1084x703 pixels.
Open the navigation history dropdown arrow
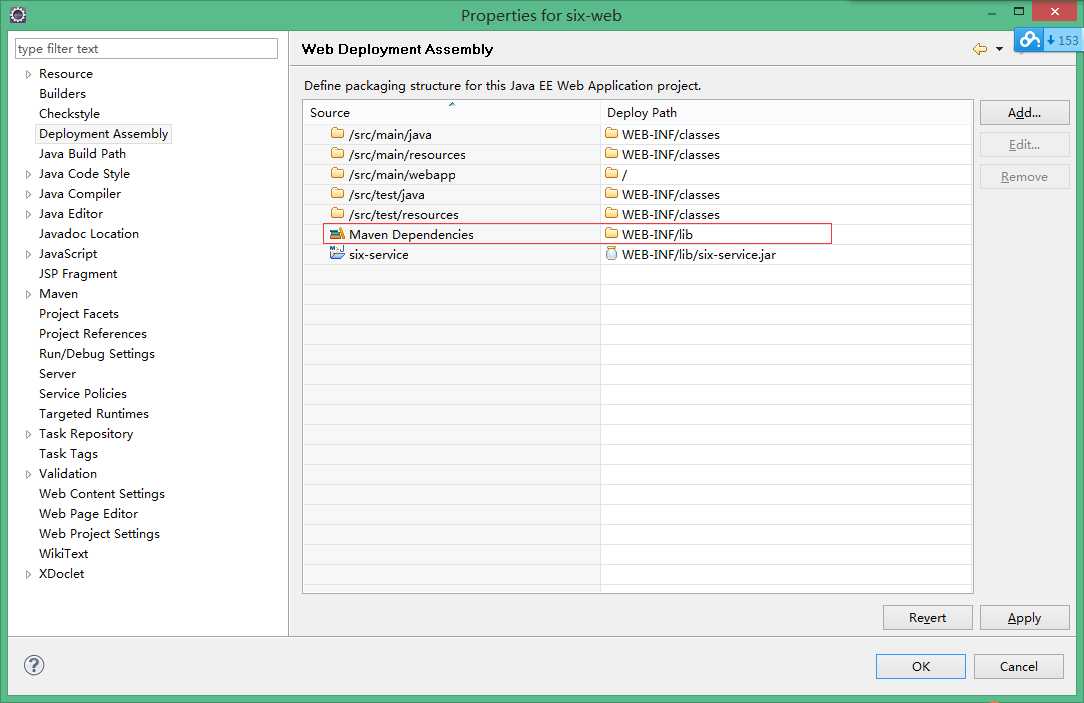[x=999, y=49]
